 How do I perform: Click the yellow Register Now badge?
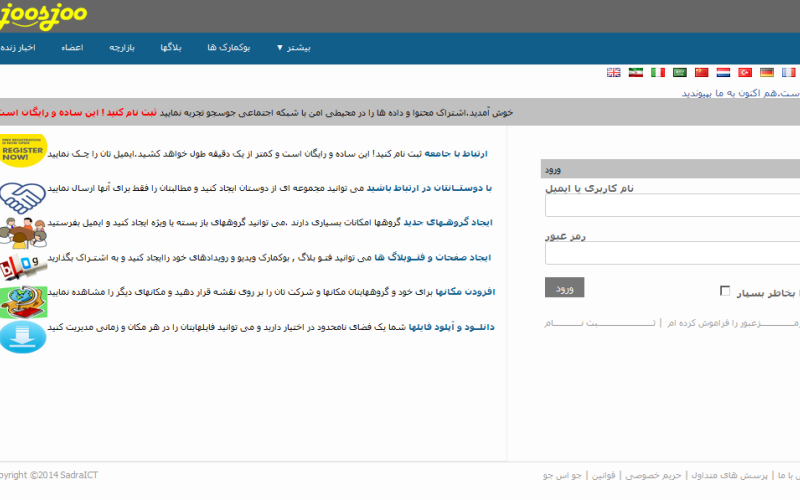click(23, 151)
